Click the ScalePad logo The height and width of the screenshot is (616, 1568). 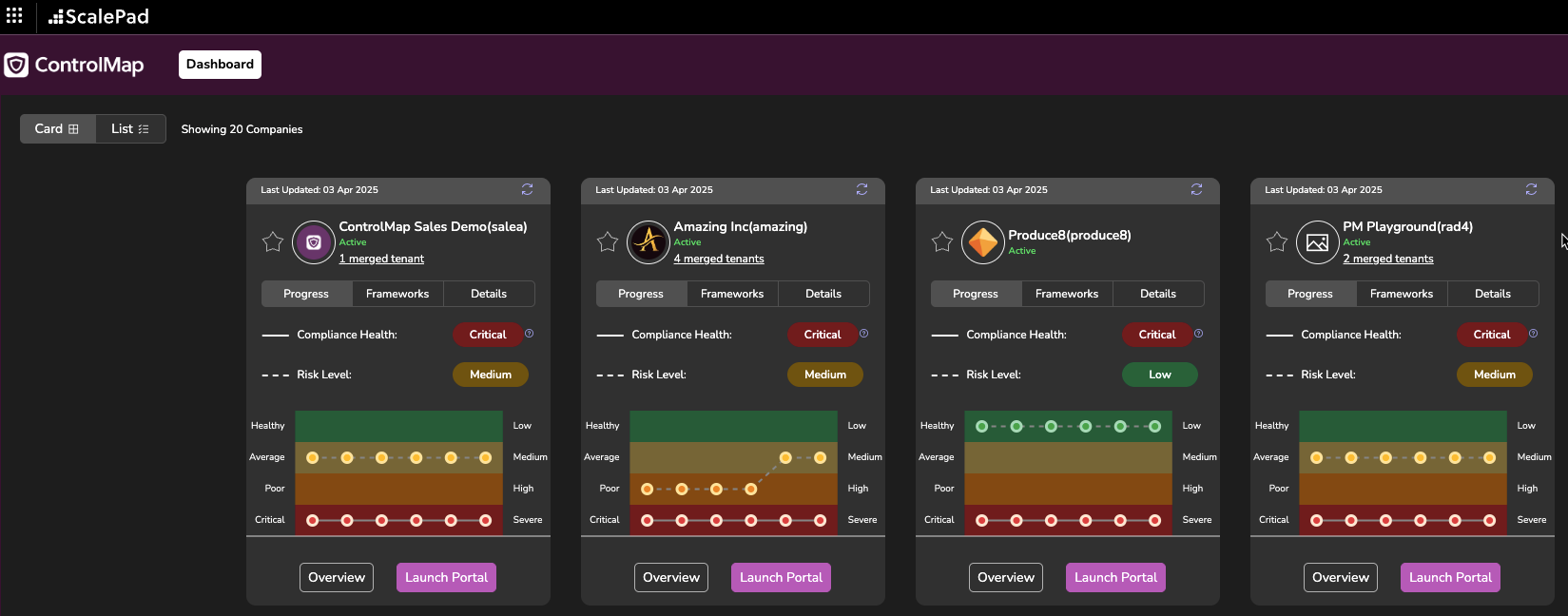click(99, 16)
